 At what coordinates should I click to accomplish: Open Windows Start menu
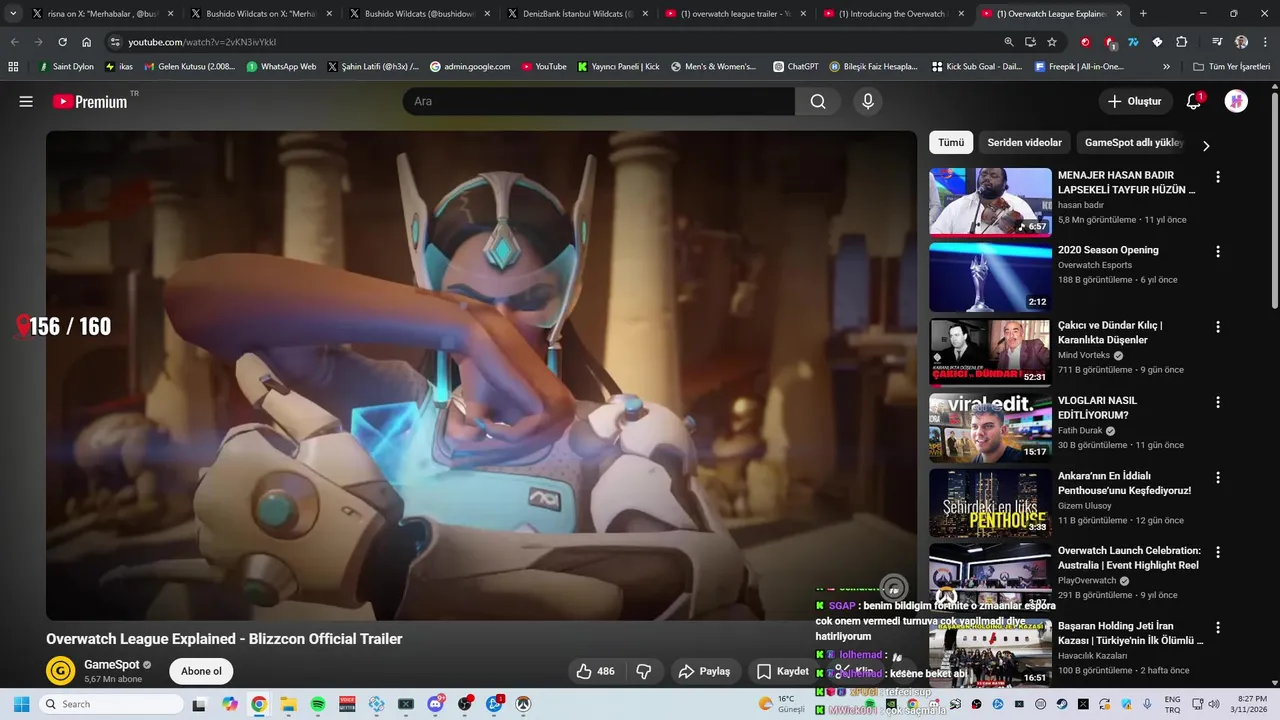click(21, 704)
